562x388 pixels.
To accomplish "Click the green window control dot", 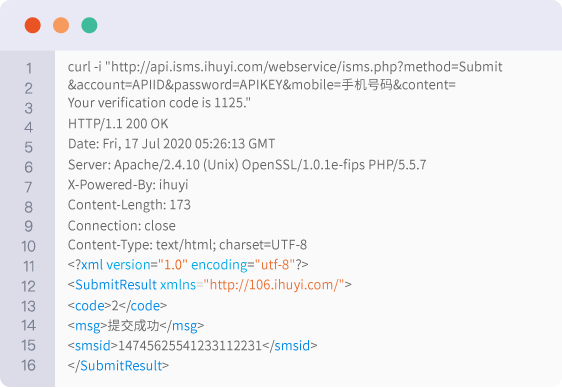I will pyautogui.click(x=89, y=25).
